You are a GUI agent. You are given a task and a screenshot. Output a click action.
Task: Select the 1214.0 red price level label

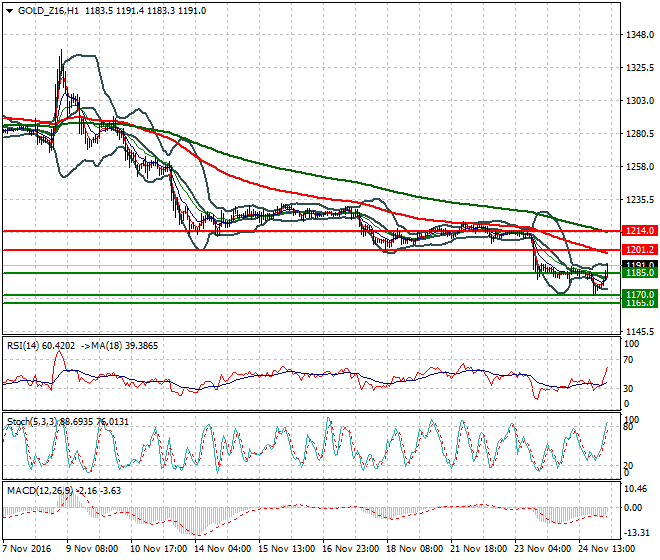tap(640, 231)
